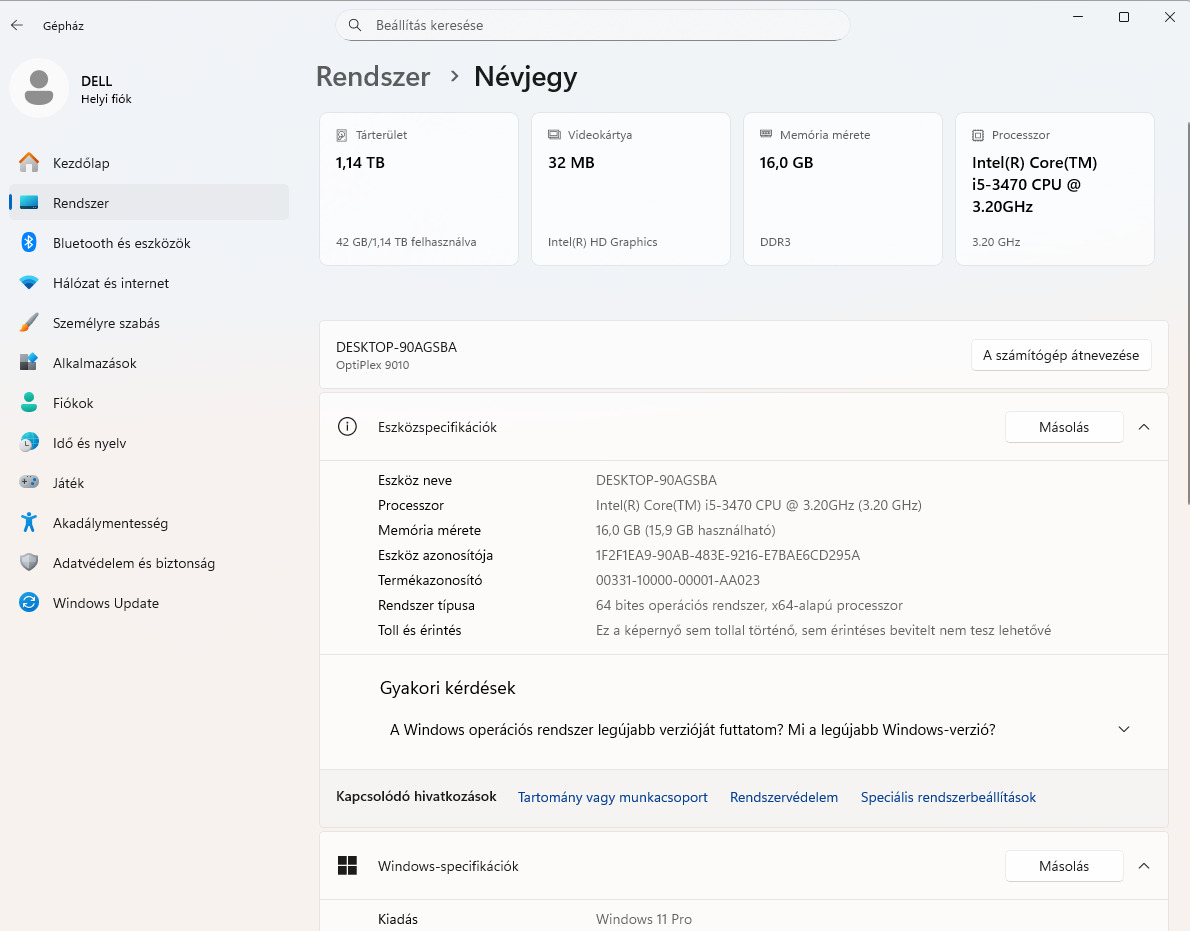Click the back arrow icon

(x=17, y=26)
